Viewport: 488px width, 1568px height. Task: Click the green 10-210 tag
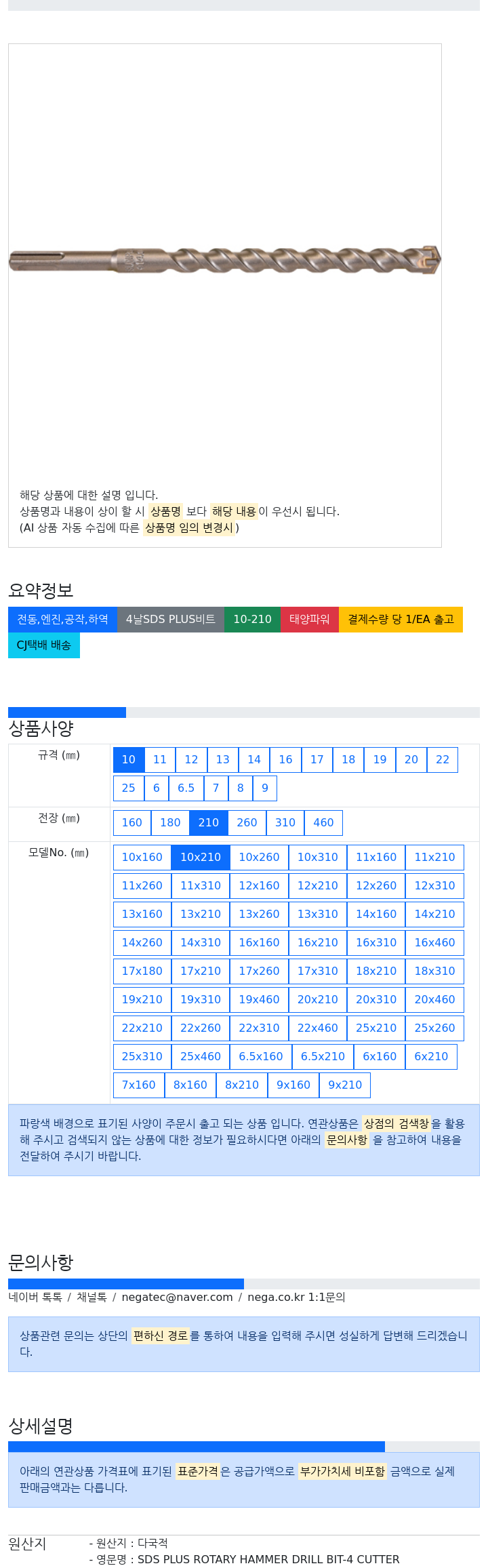(253, 619)
